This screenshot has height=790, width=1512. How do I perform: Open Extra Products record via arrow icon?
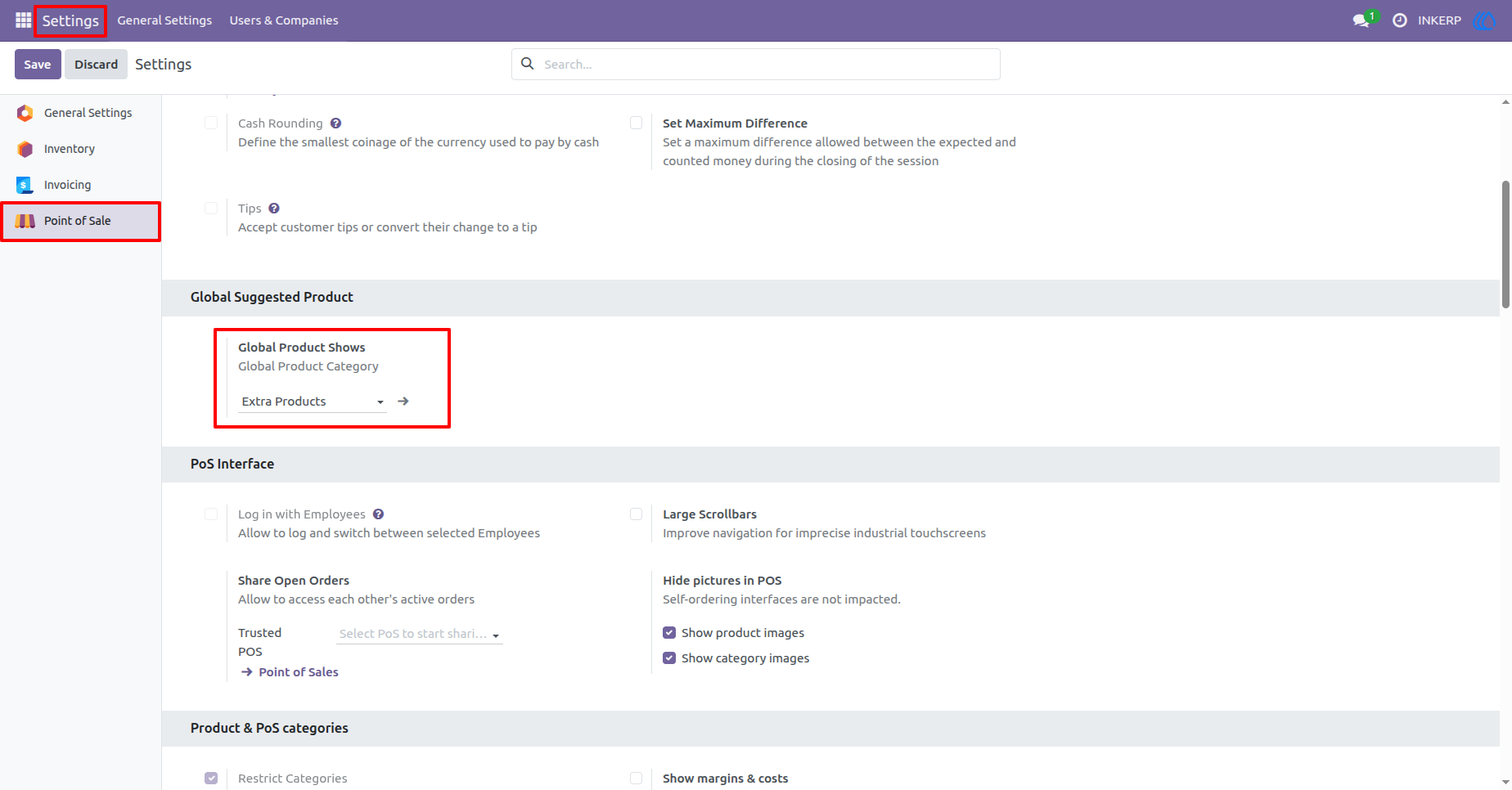pyautogui.click(x=403, y=402)
